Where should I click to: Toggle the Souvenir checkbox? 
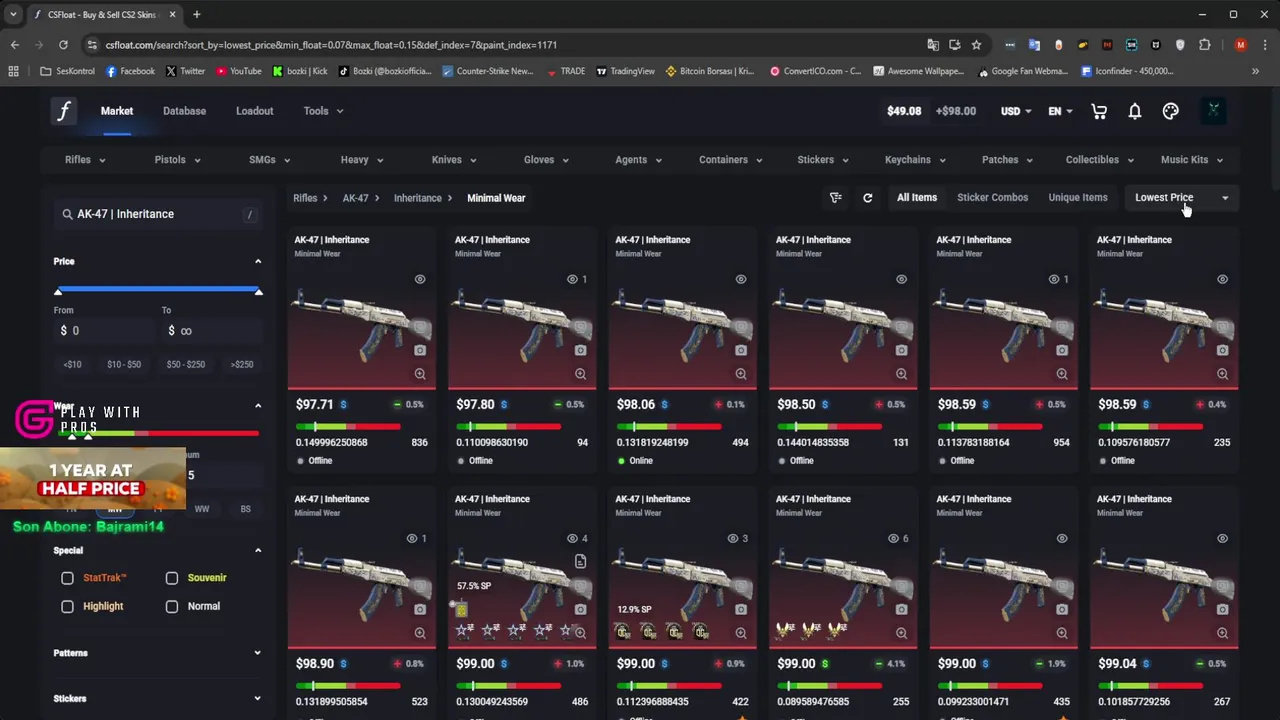point(172,578)
